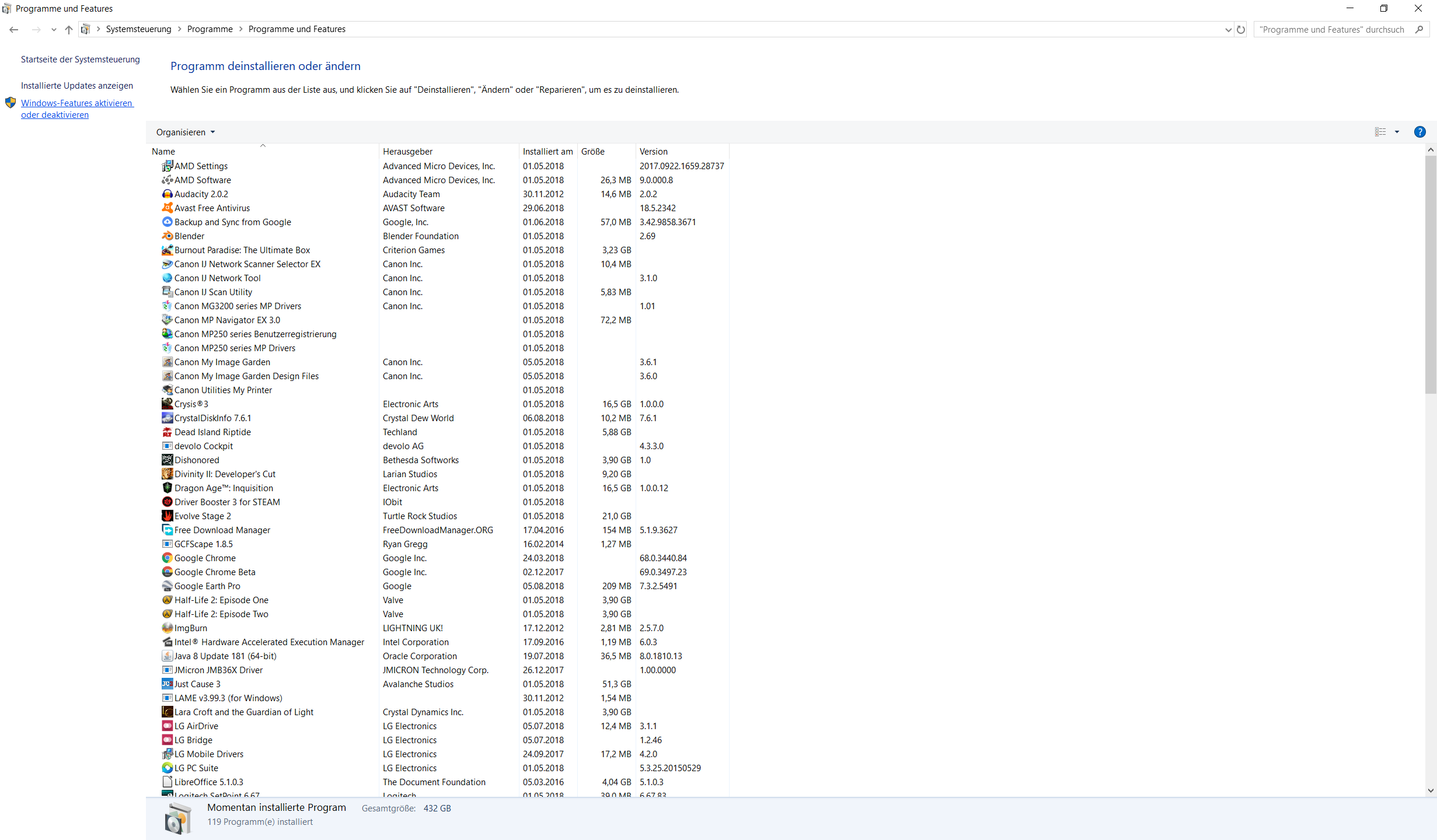
Task: Click the Evolve Stage 2 icon
Action: pos(167,516)
